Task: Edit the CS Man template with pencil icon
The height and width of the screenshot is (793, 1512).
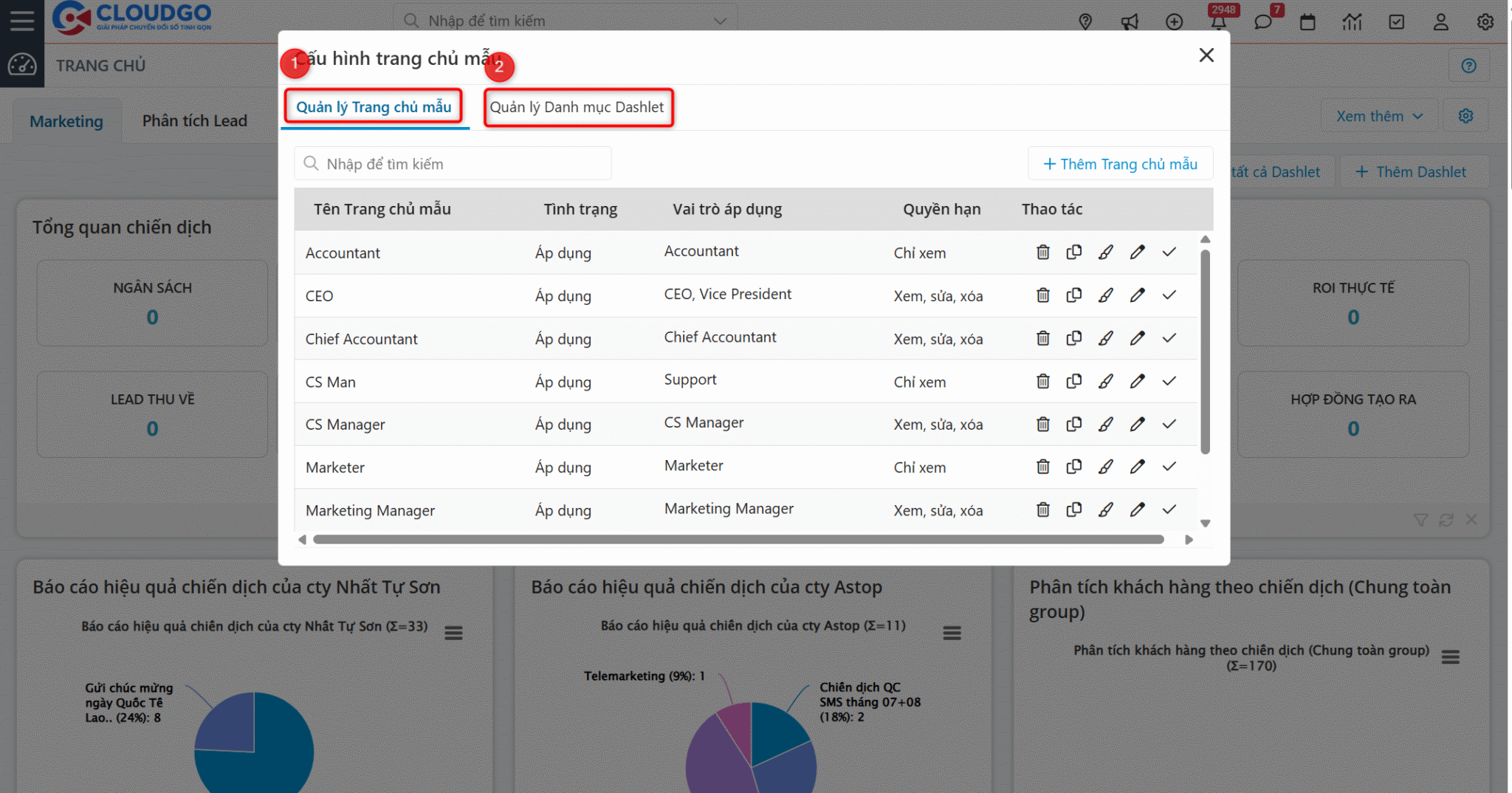Action: point(1137,382)
